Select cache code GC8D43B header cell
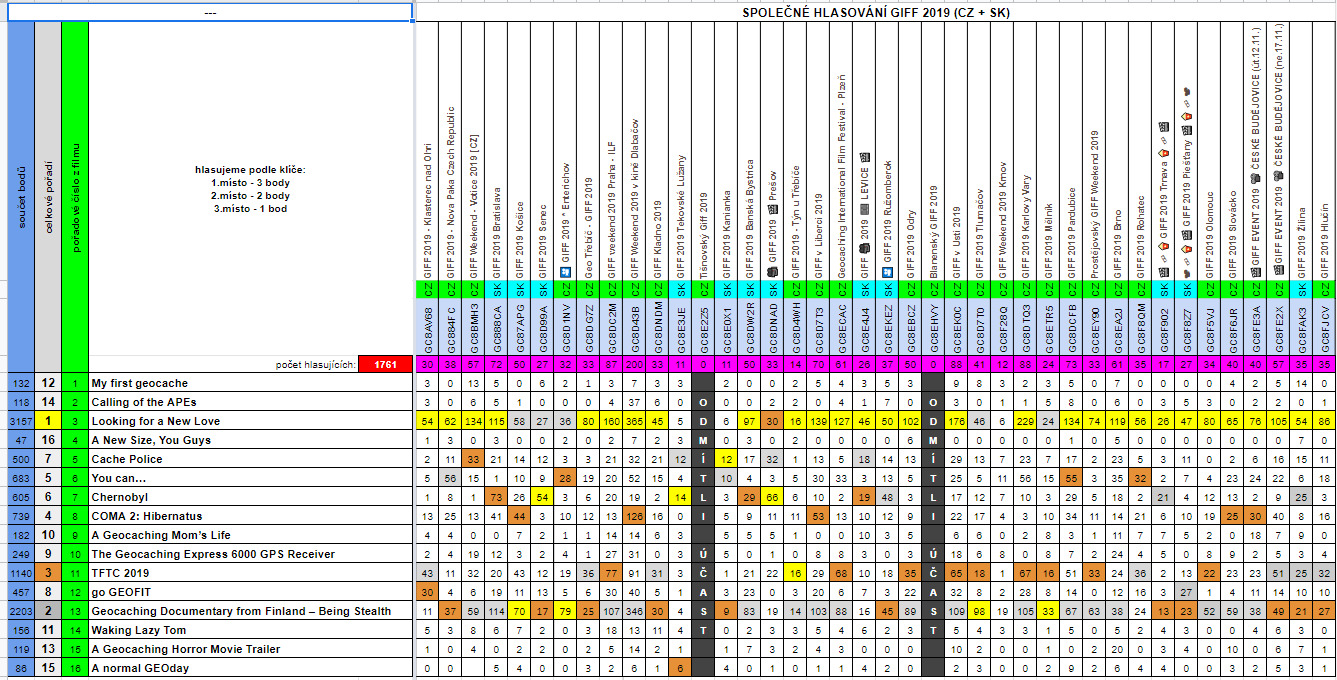 (x=634, y=327)
